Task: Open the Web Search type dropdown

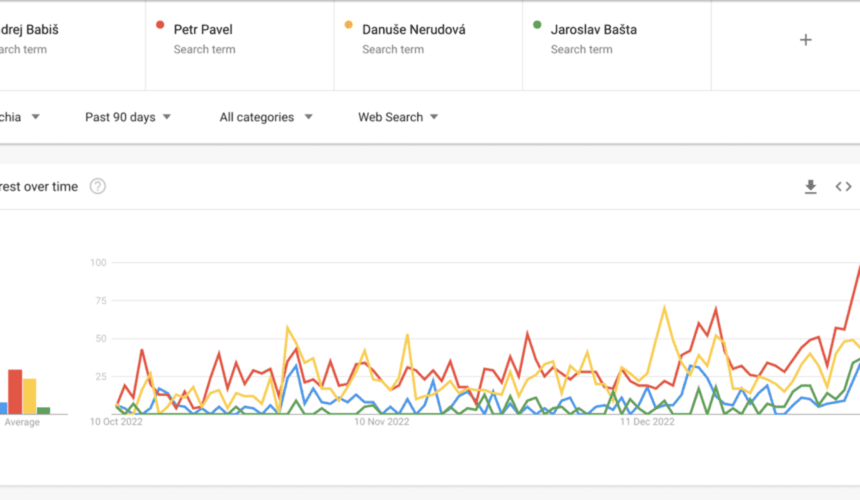Action: tap(398, 117)
